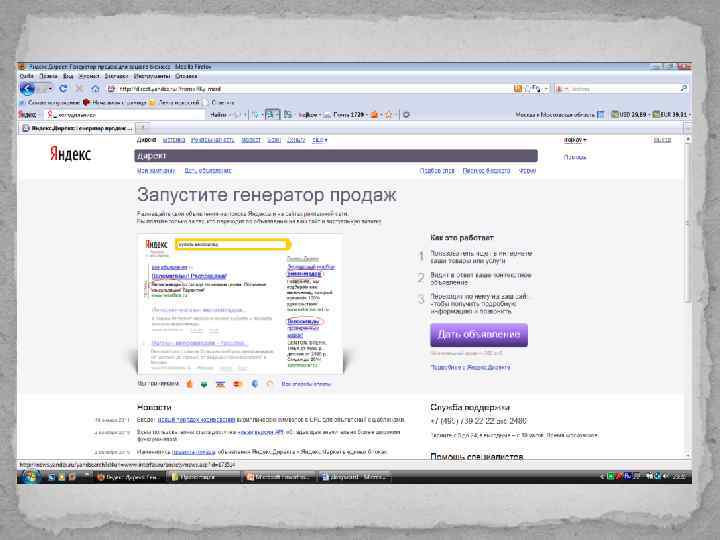Click the Выход link at top right
The image size is (720, 540).
pos(662,140)
